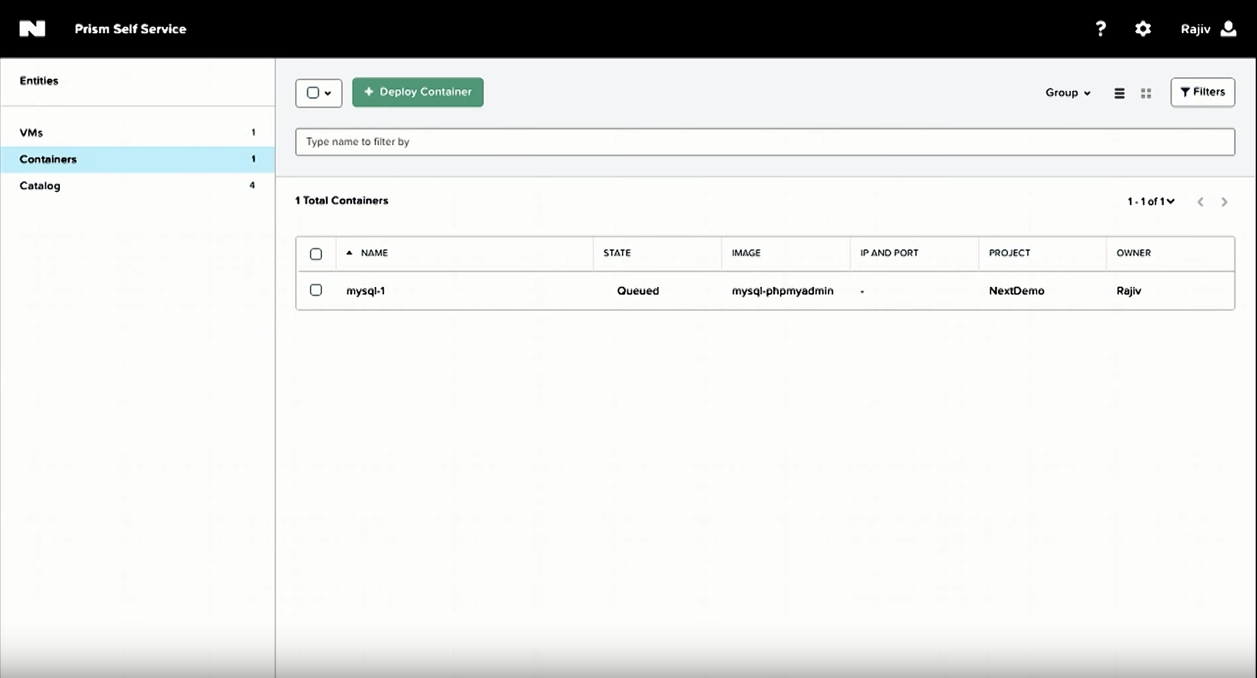Select VMs in the Entities sidebar
1257x678 pixels.
click(x=137, y=133)
